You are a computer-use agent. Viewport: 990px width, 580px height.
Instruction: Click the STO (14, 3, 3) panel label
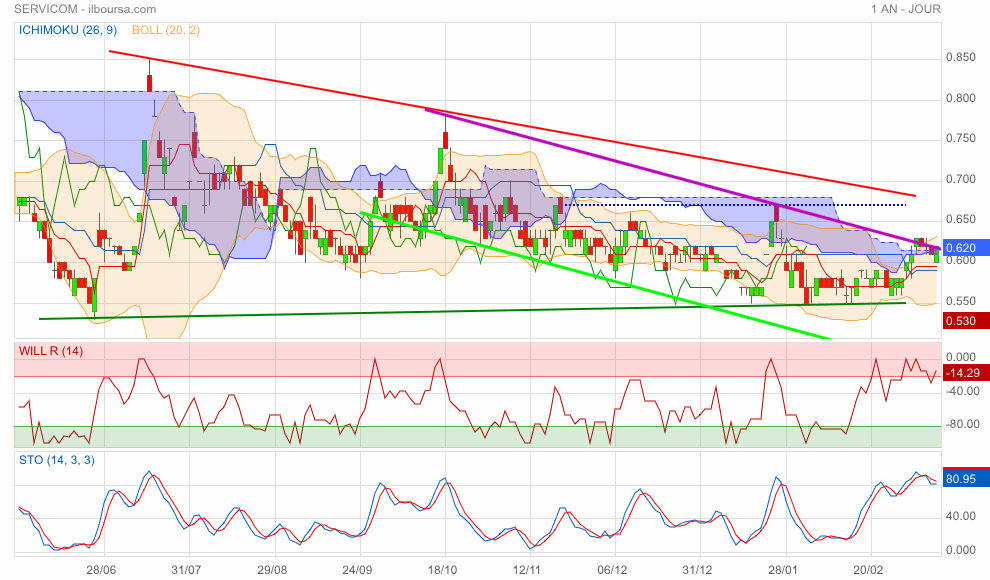(56, 460)
